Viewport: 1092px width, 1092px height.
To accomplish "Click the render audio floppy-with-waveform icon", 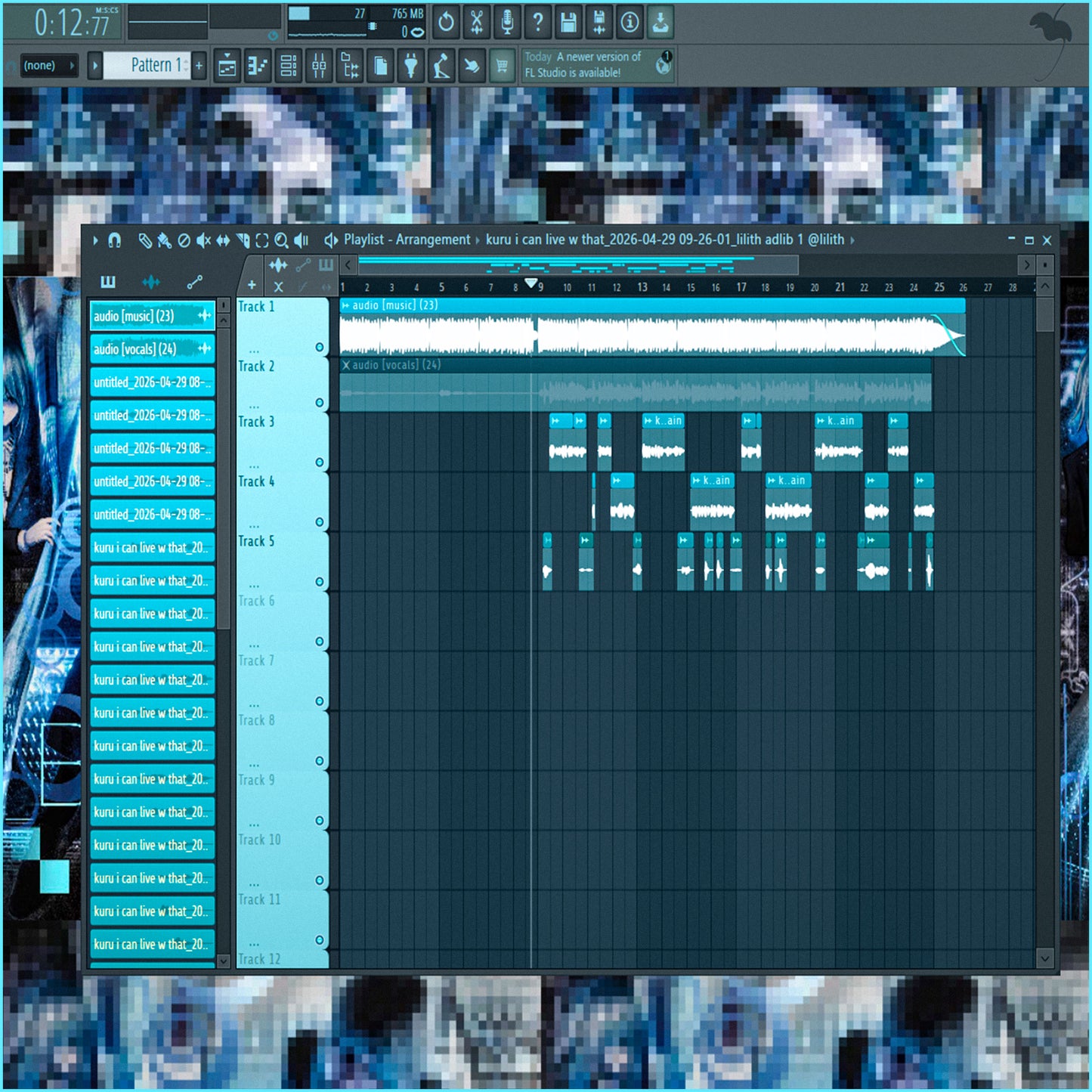I will pyautogui.click(x=599, y=23).
